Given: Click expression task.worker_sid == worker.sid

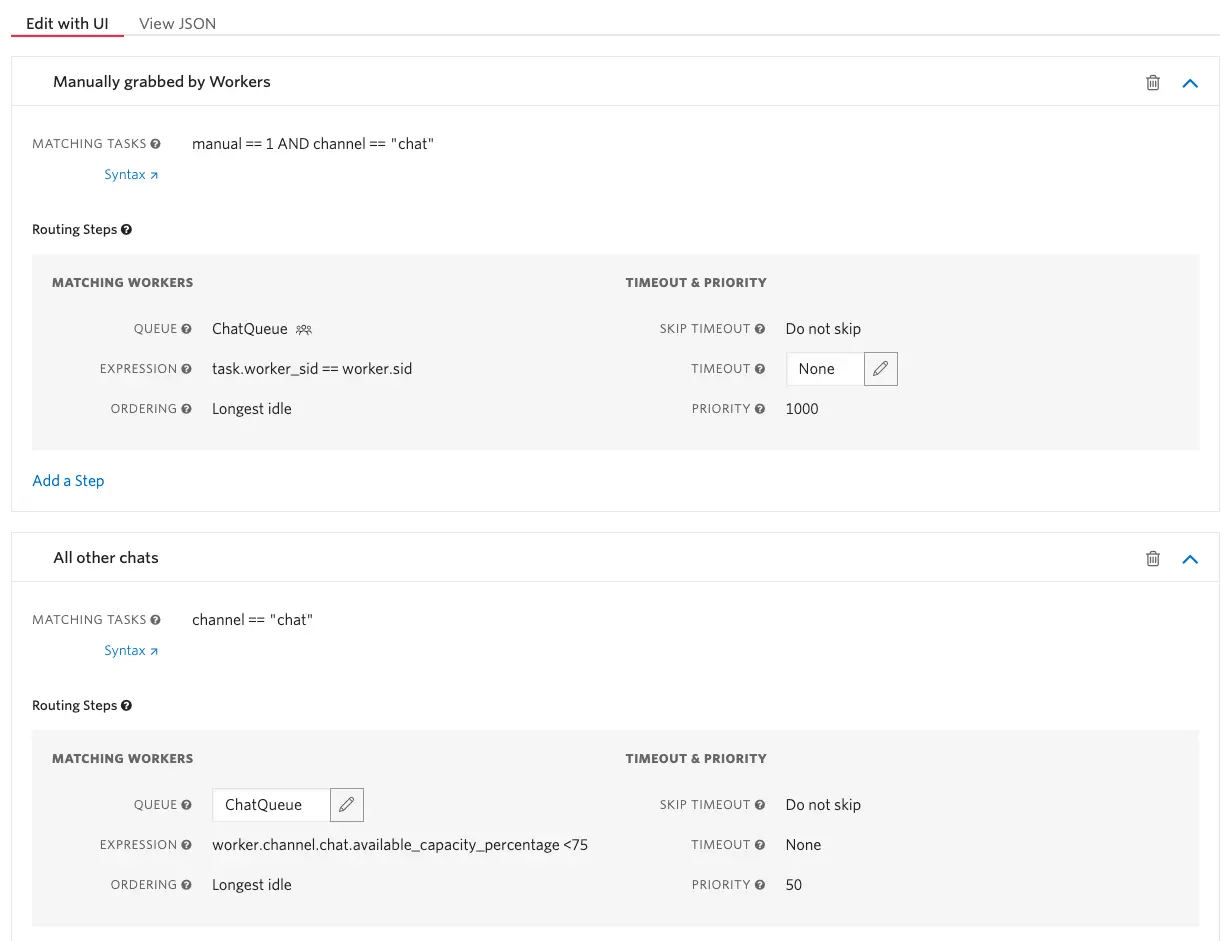Looking at the screenshot, I should (312, 369).
